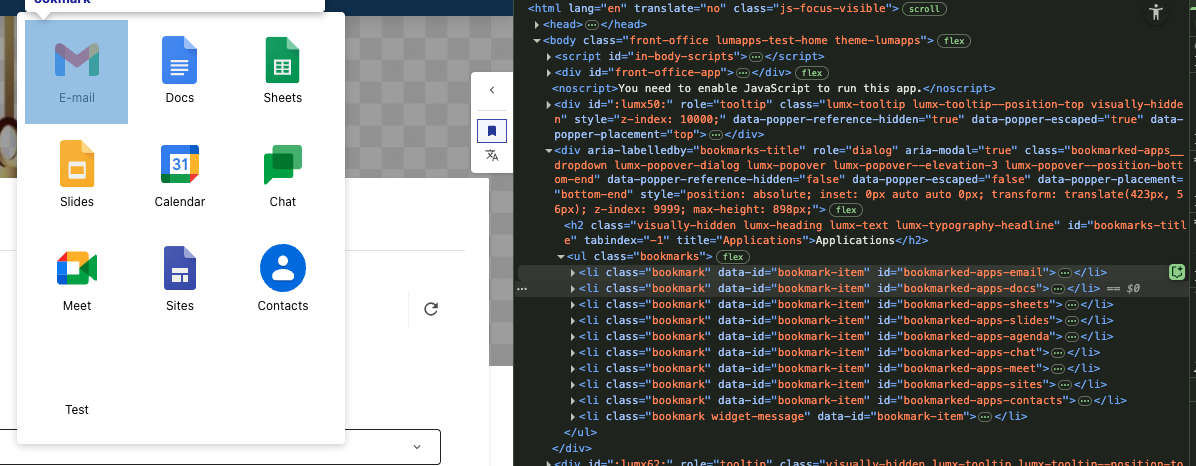Expand the widget-message li node
Screen dimensions: 1196x466
(574, 416)
